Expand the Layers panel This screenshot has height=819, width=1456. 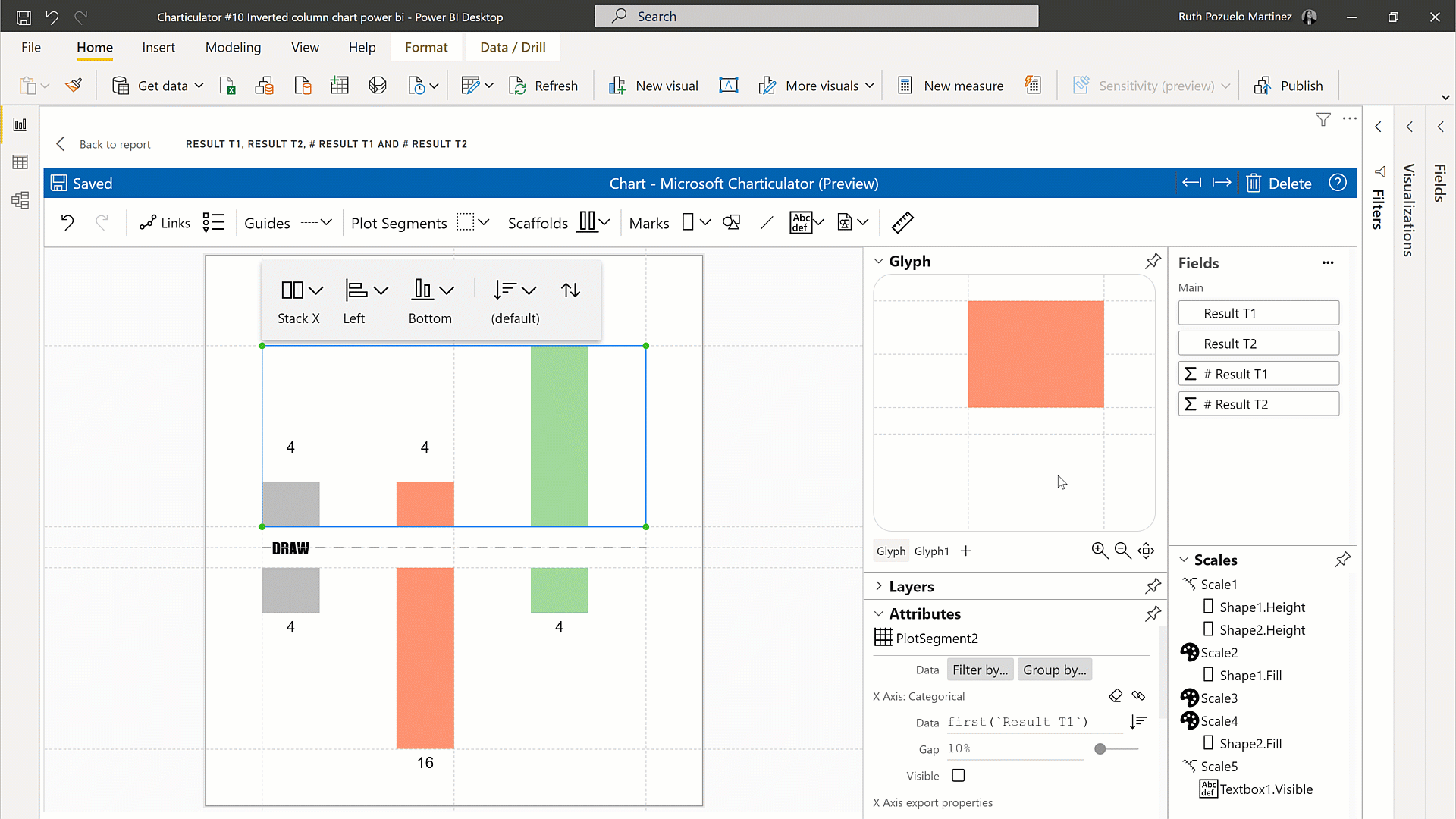coord(879,586)
